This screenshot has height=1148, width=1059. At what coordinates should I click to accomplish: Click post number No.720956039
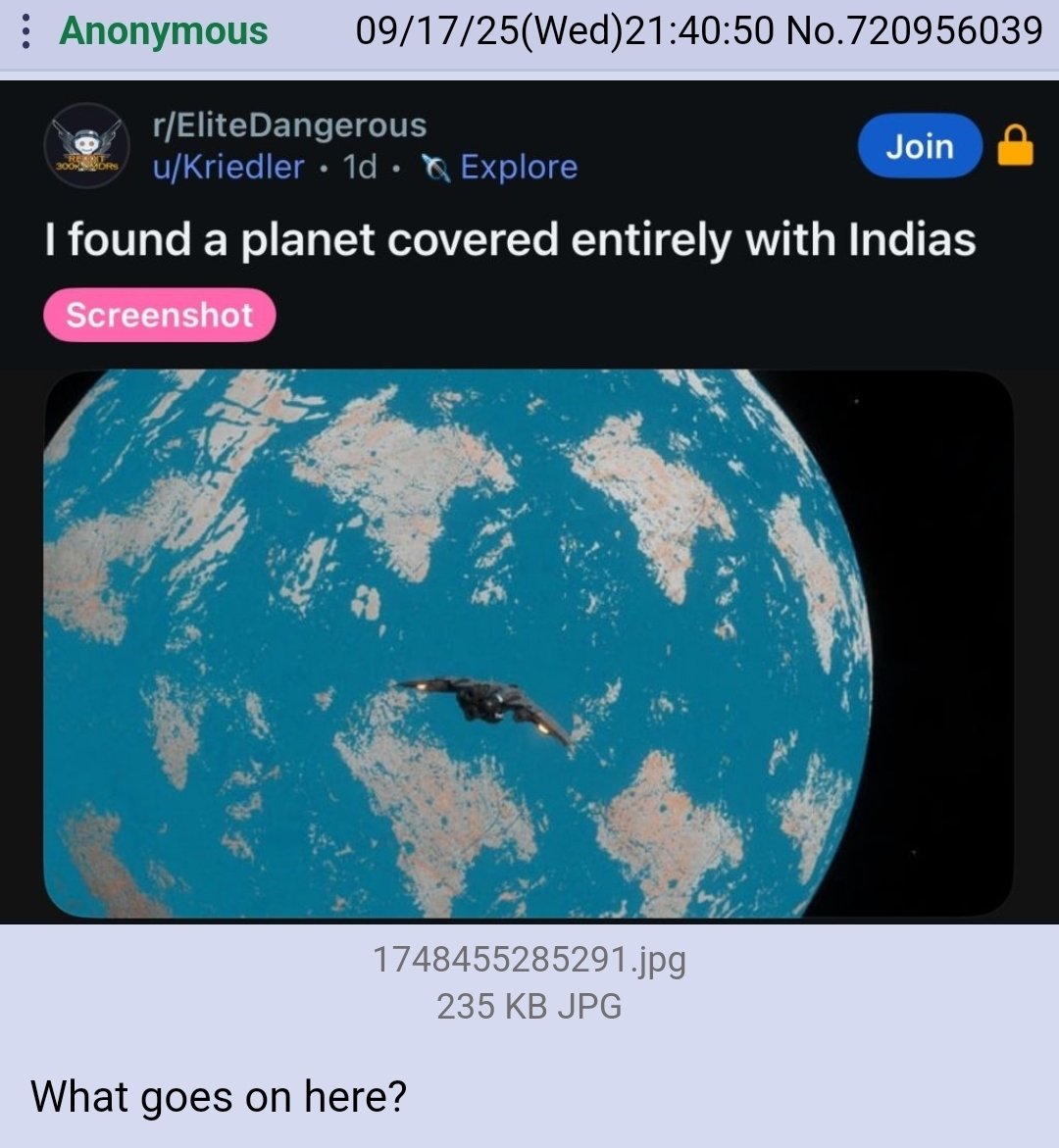(913, 31)
